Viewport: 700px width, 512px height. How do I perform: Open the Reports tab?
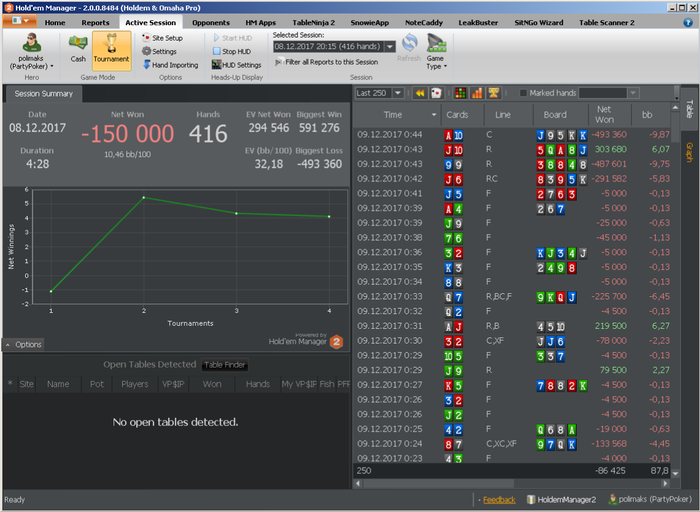pos(95,22)
